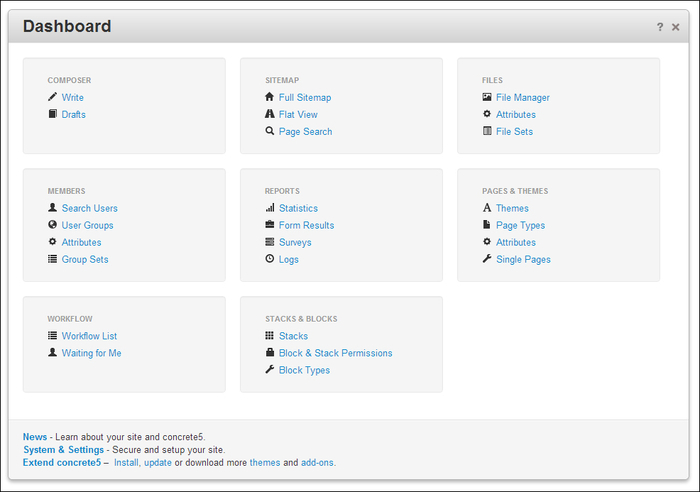Click the person icon beside Waiting for Me
The height and width of the screenshot is (492, 700).
pos(52,352)
